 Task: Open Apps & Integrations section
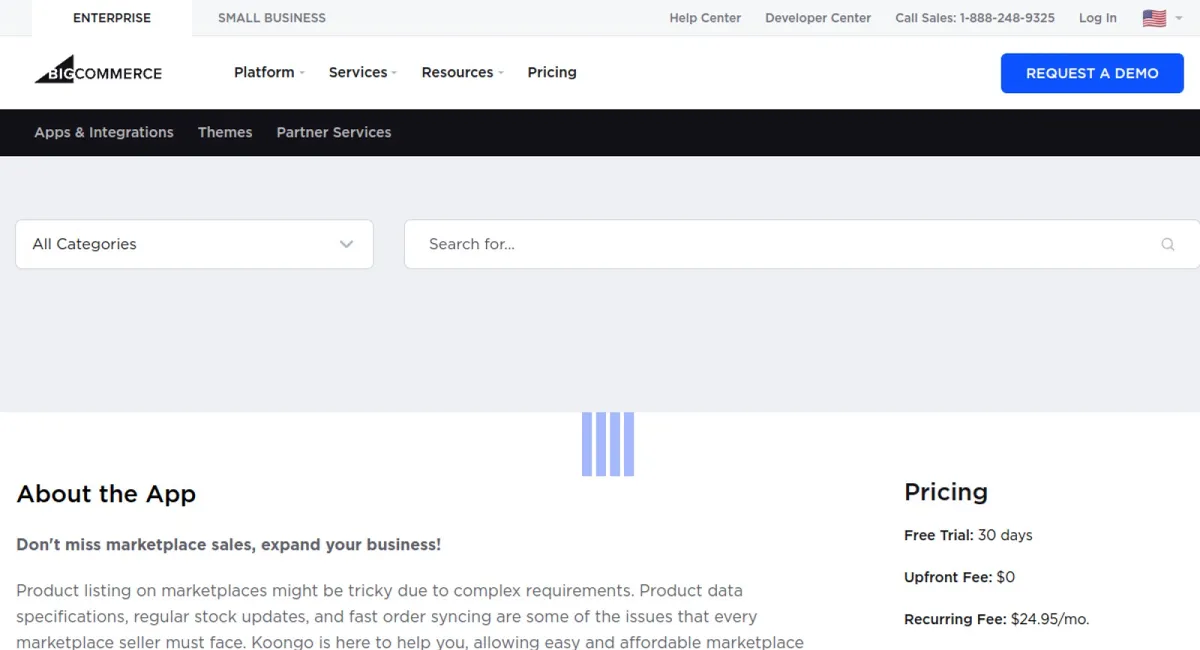pos(104,132)
